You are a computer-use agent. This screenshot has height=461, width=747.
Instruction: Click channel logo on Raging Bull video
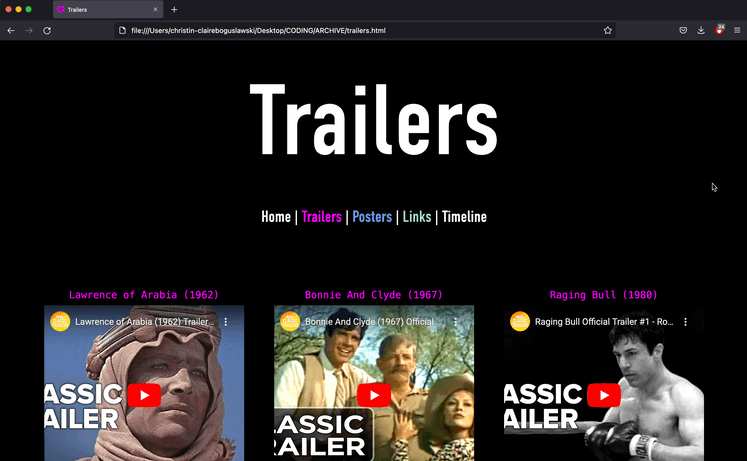(x=520, y=321)
